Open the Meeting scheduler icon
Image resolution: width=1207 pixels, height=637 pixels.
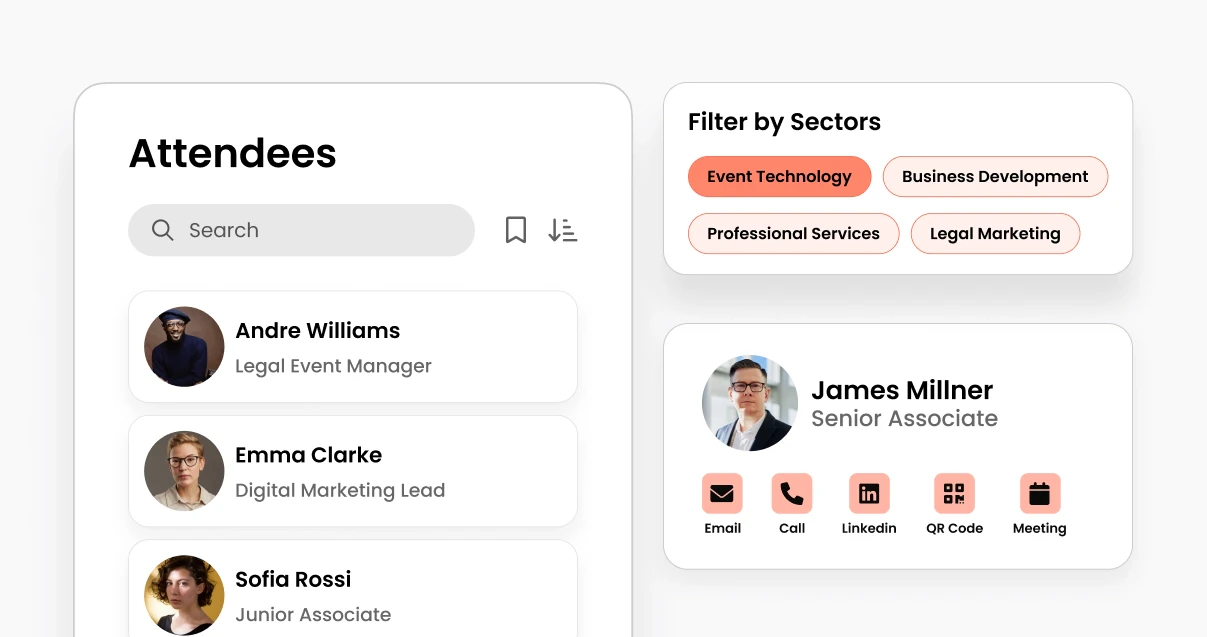(1039, 493)
